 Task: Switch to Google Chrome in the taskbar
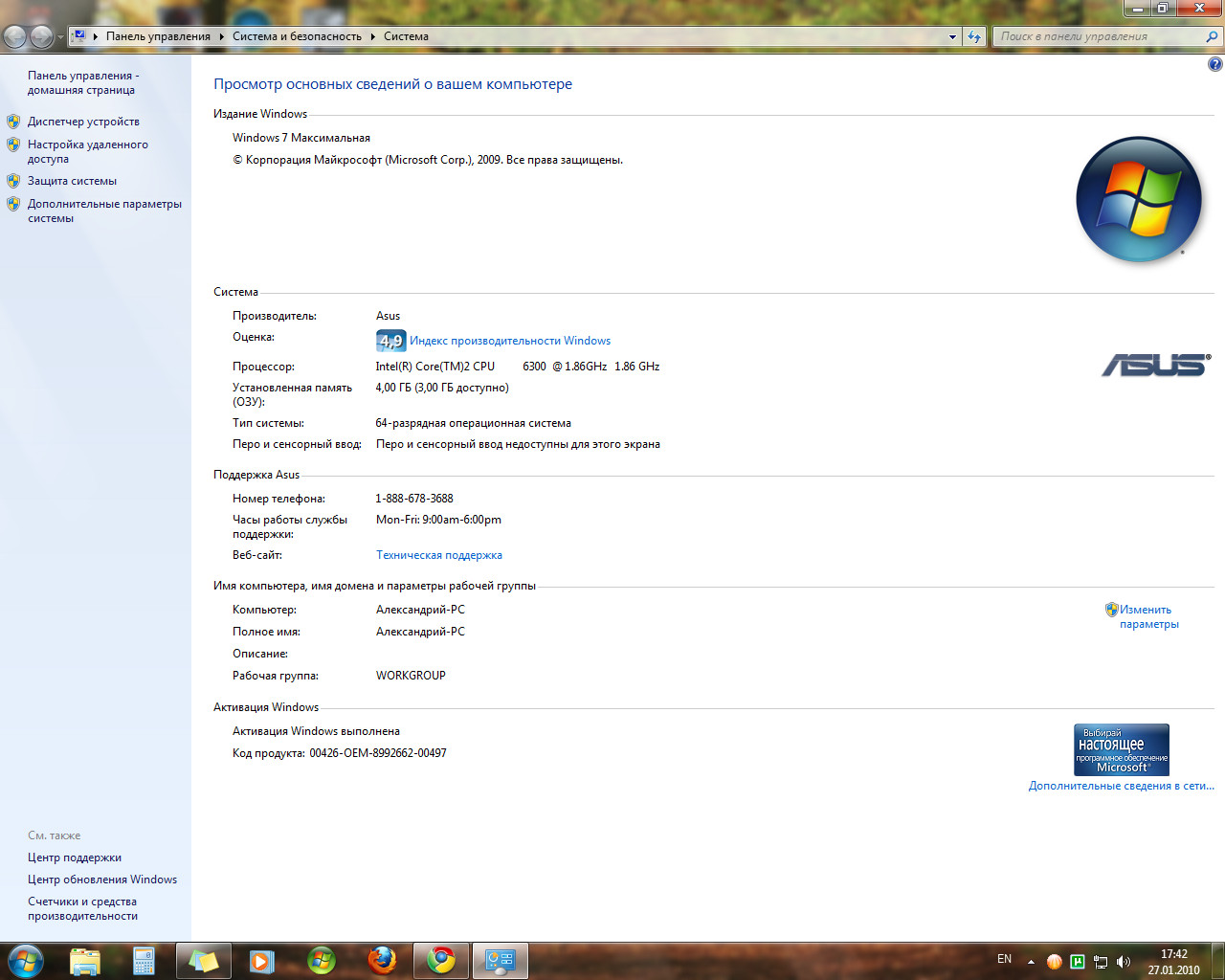pyautogui.click(x=441, y=961)
